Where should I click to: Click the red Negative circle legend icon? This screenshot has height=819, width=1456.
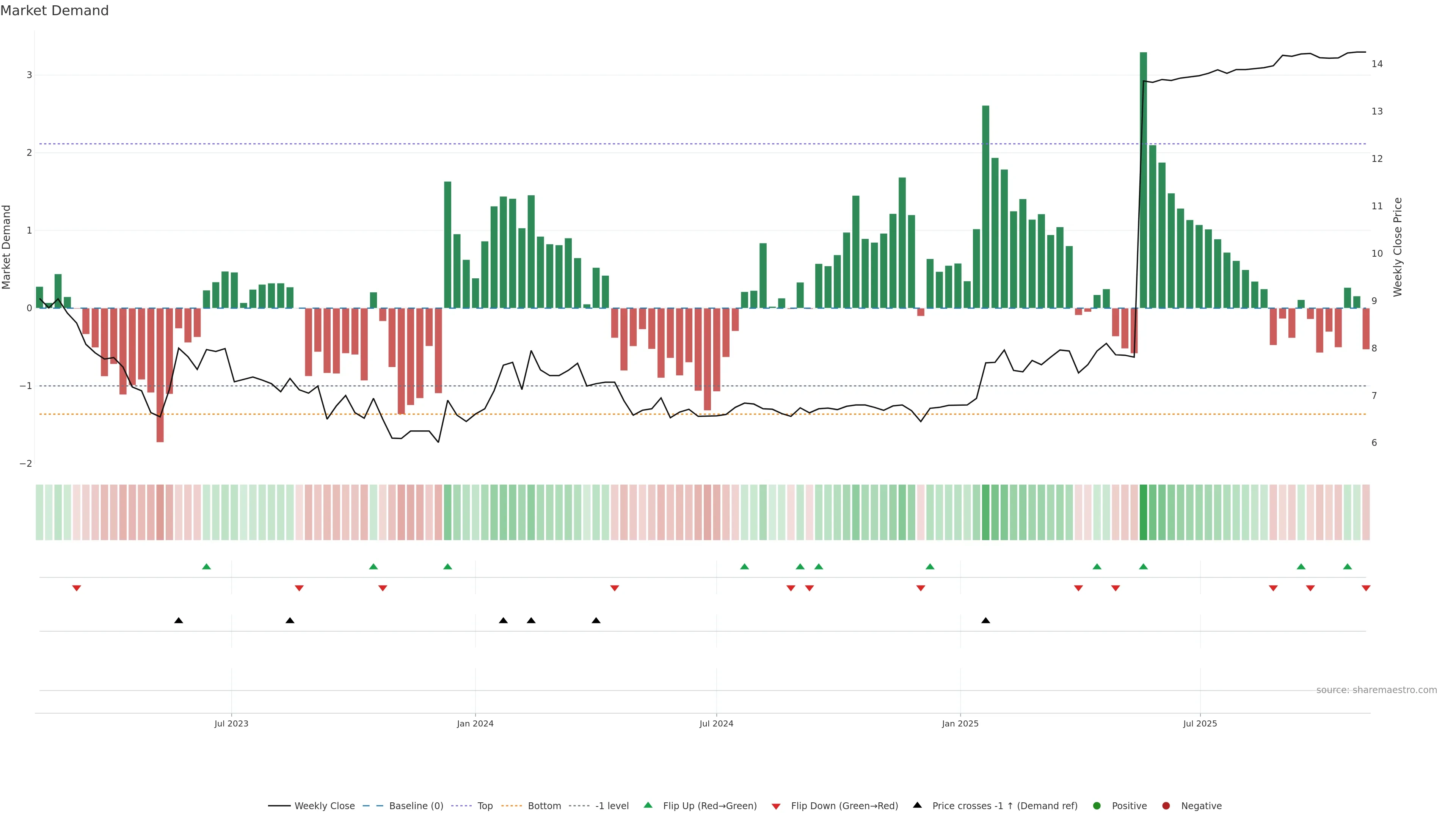coord(1166,805)
